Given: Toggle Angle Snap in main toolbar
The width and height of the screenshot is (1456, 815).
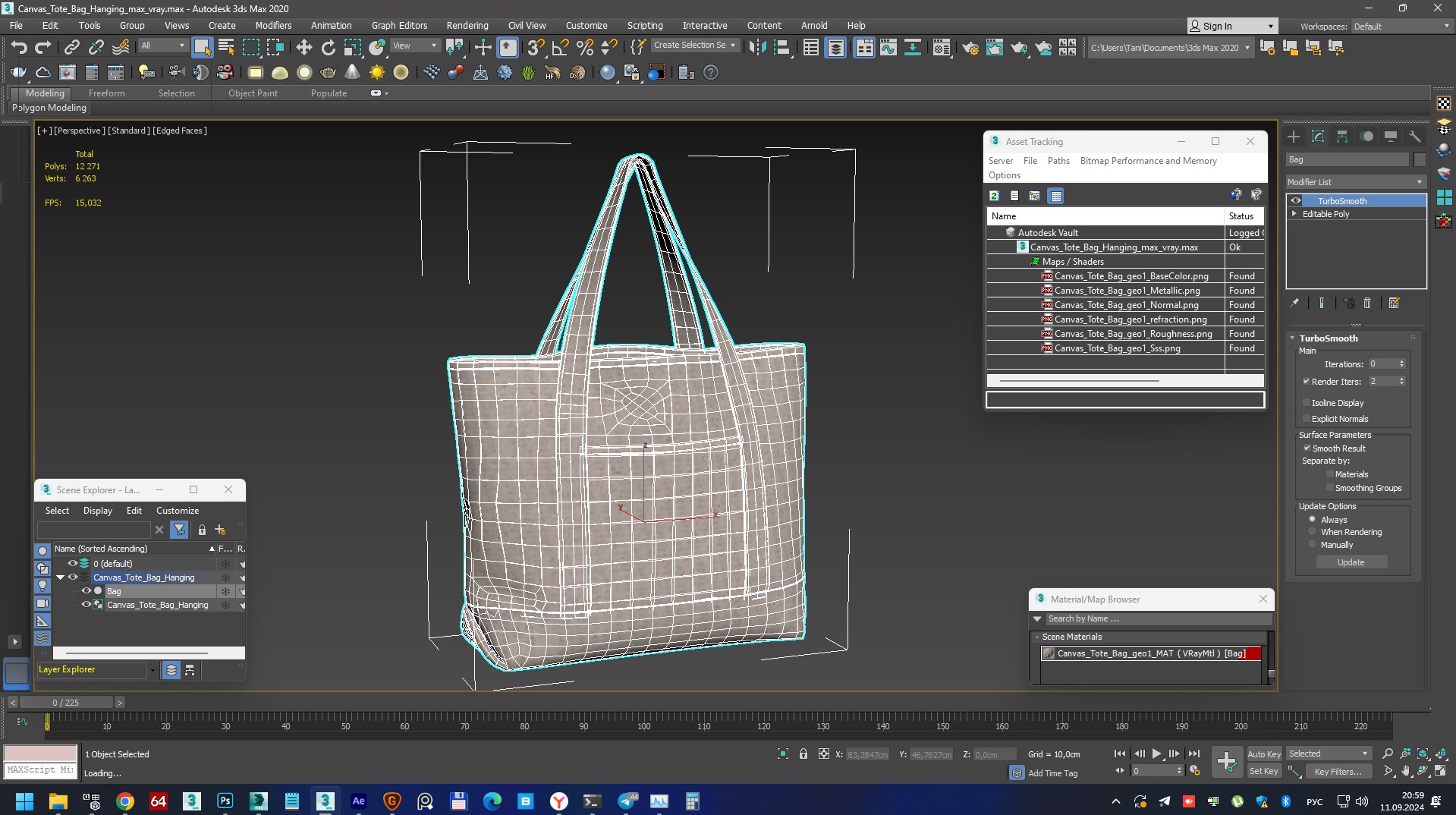Looking at the screenshot, I should [560, 48].
